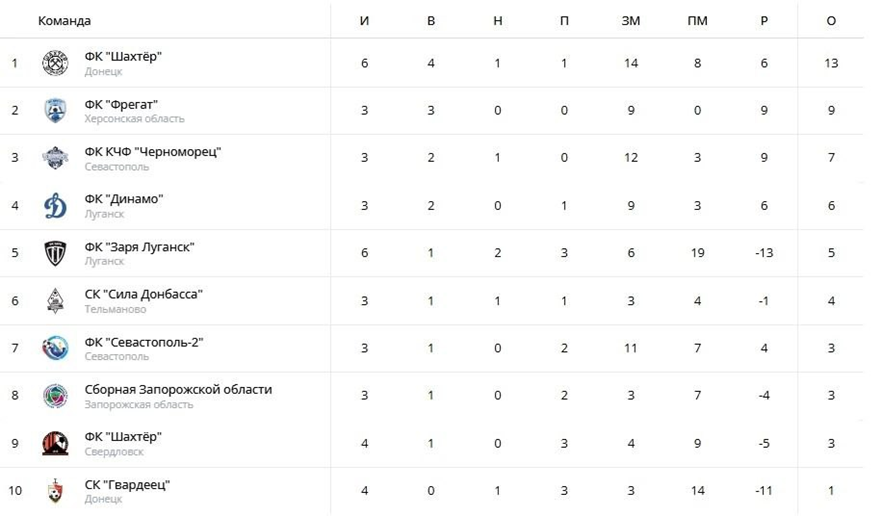The height and width of the screenshot is (516, 882).
Task: Open the ФК "Шахтёр" Донецк team name link
Action: 123,57
